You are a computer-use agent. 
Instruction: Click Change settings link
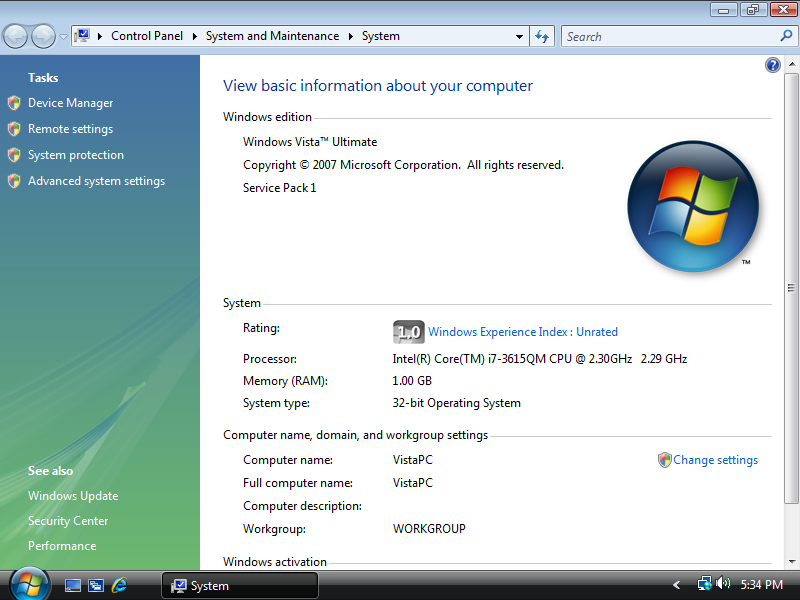[715, 460]
